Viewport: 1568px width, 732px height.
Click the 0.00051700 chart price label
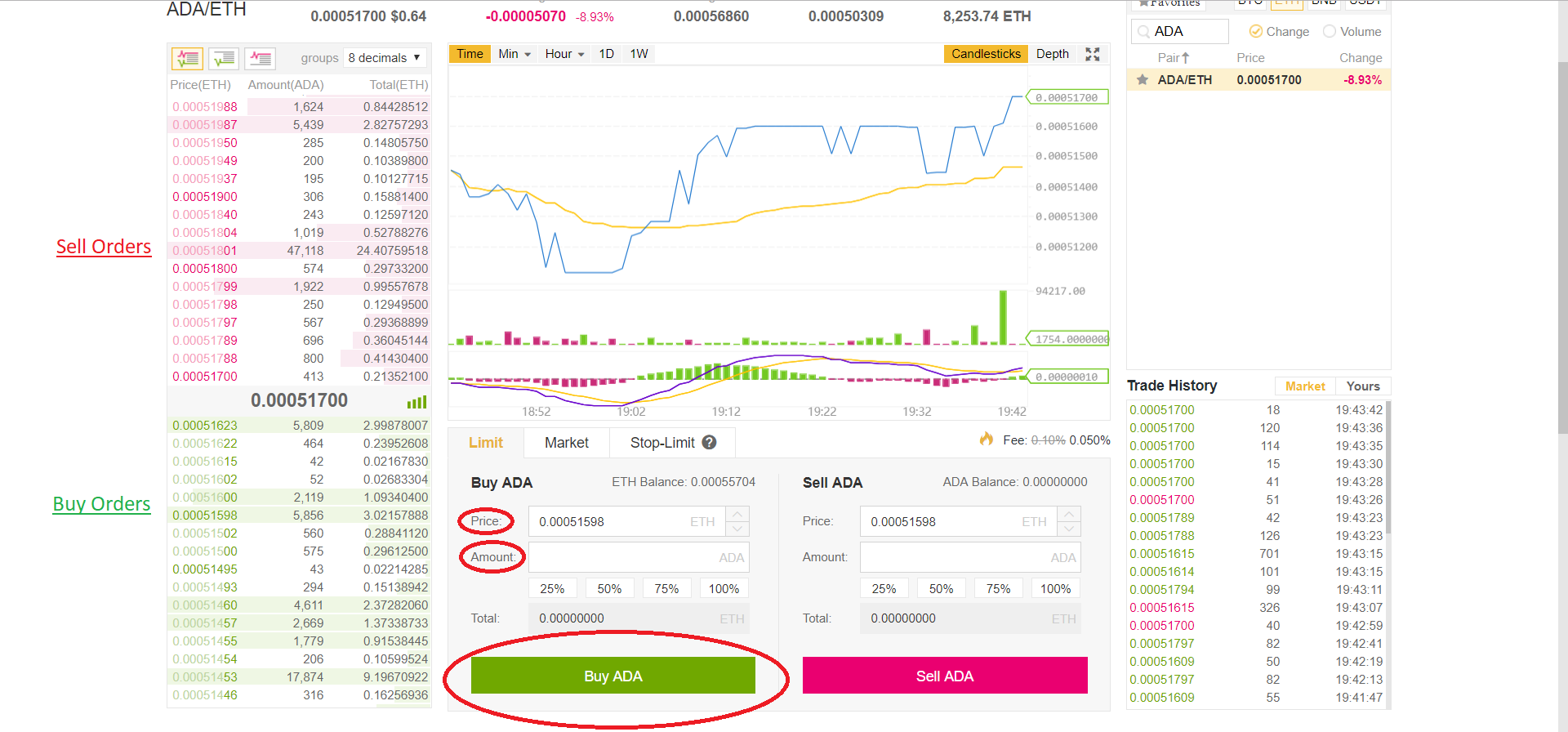(x=1067, y=97)
